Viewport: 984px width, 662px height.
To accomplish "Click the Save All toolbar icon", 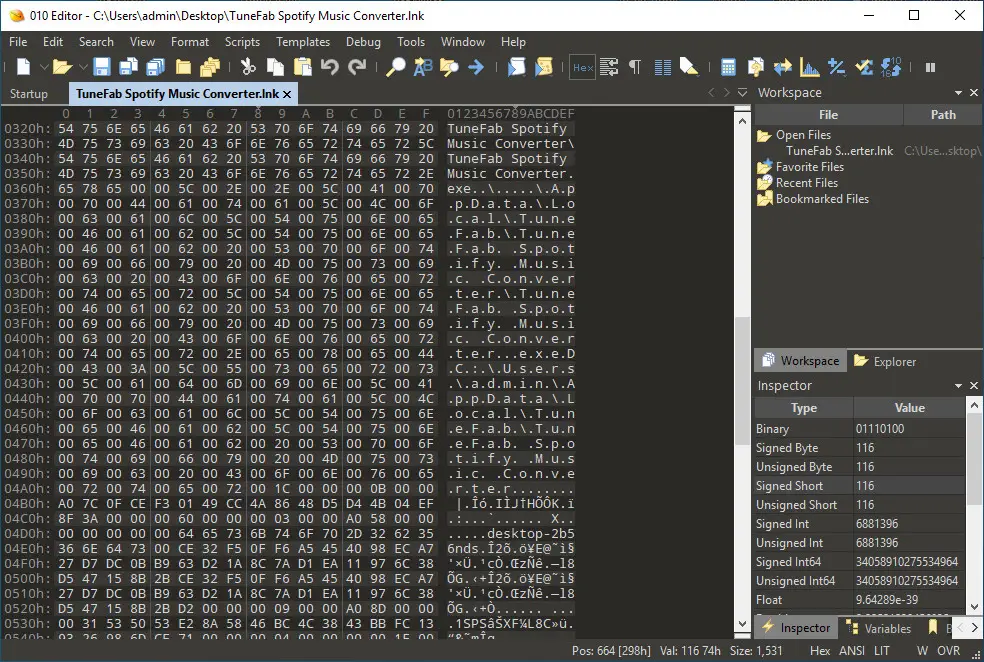I will pyautogui.click(x=155, y=67).
